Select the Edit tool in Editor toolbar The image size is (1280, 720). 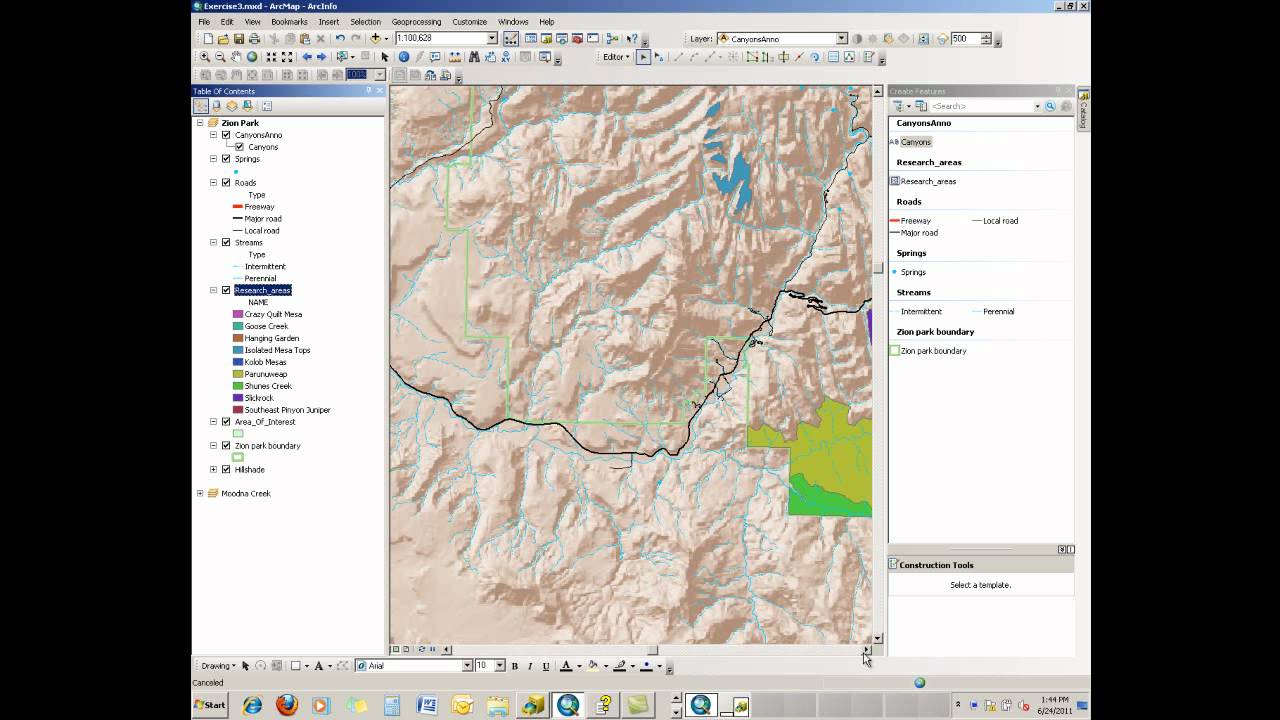643,57
